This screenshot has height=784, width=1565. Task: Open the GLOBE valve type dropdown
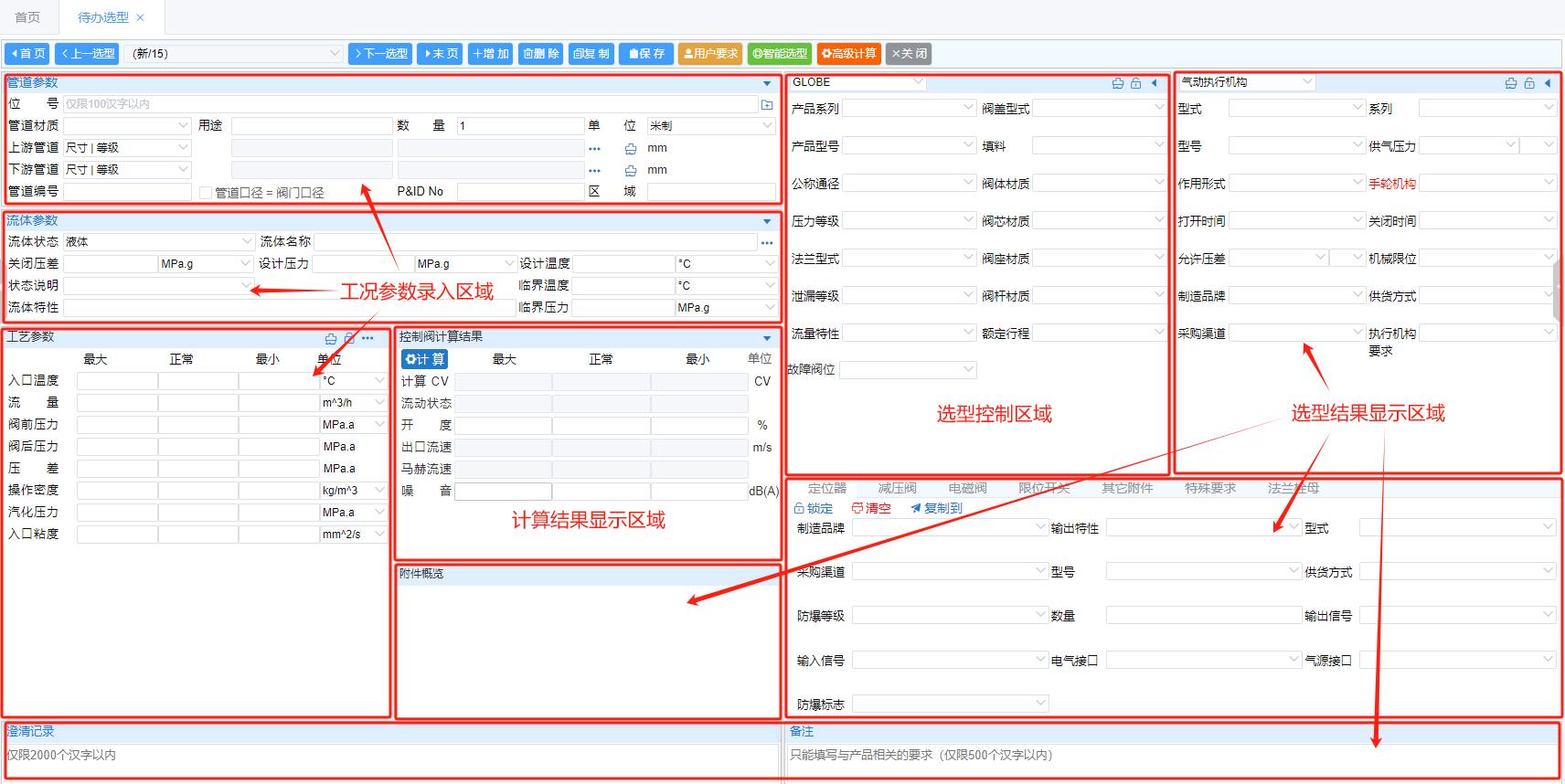(857, 82)
